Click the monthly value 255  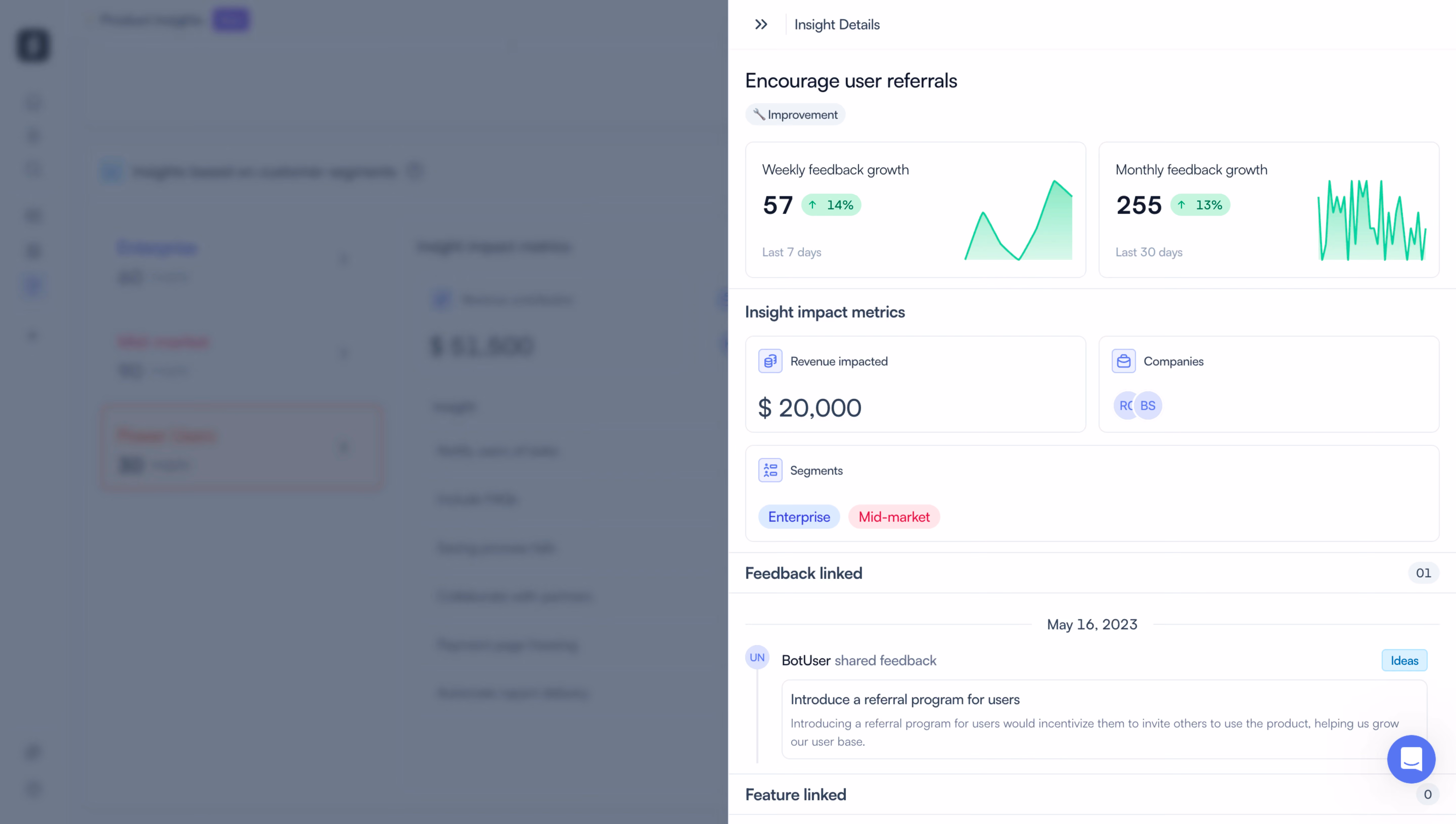point(1139,205)
